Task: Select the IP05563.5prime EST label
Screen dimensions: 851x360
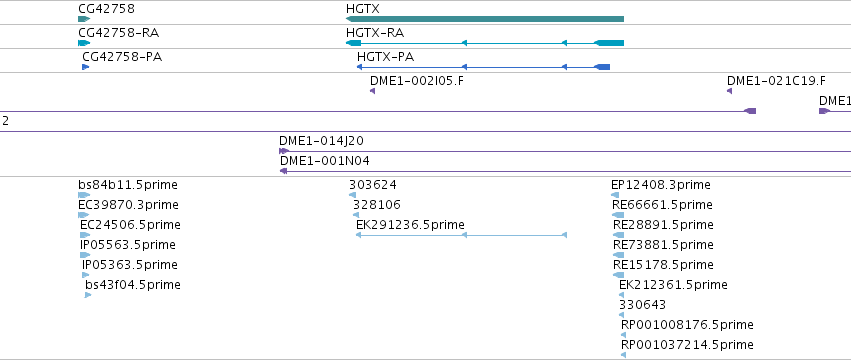Action: [128, 245]
